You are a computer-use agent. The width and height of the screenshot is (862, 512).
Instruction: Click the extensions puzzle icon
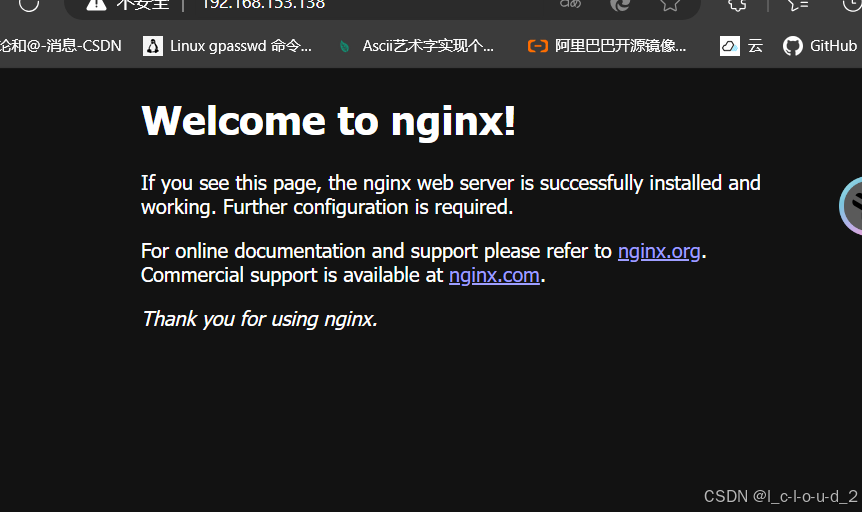tap(738, 4)
